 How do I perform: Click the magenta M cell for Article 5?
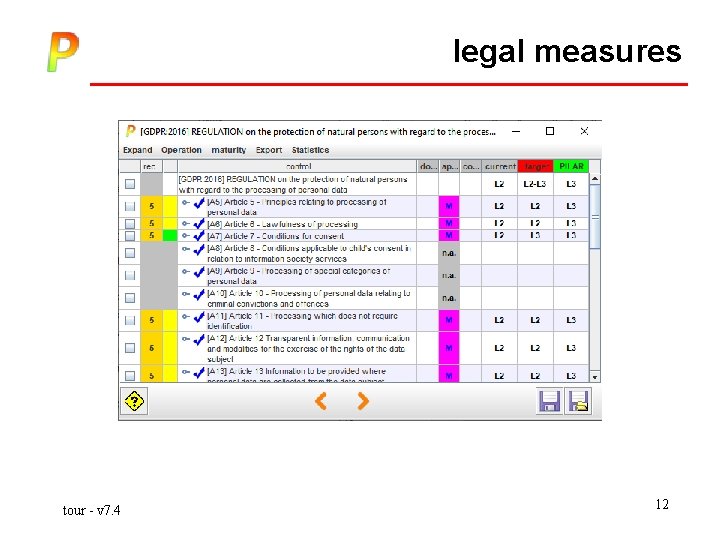pos(449,206)
